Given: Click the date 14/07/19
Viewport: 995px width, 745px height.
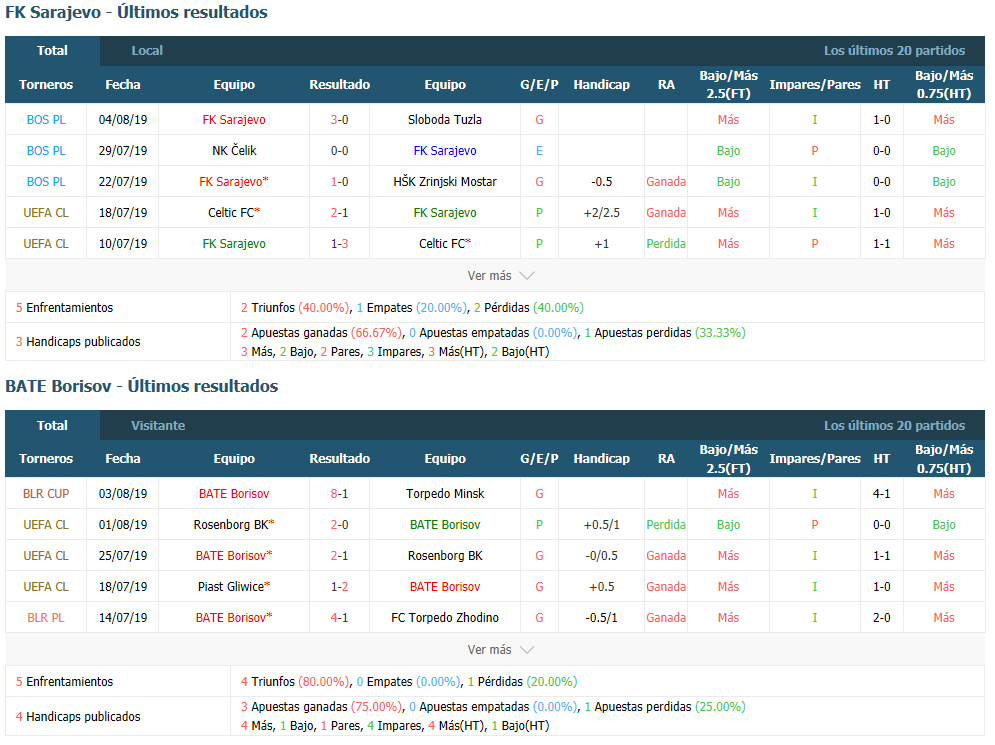Looking at the screenshot, I should pyautogui.click(x=123, y=617).
